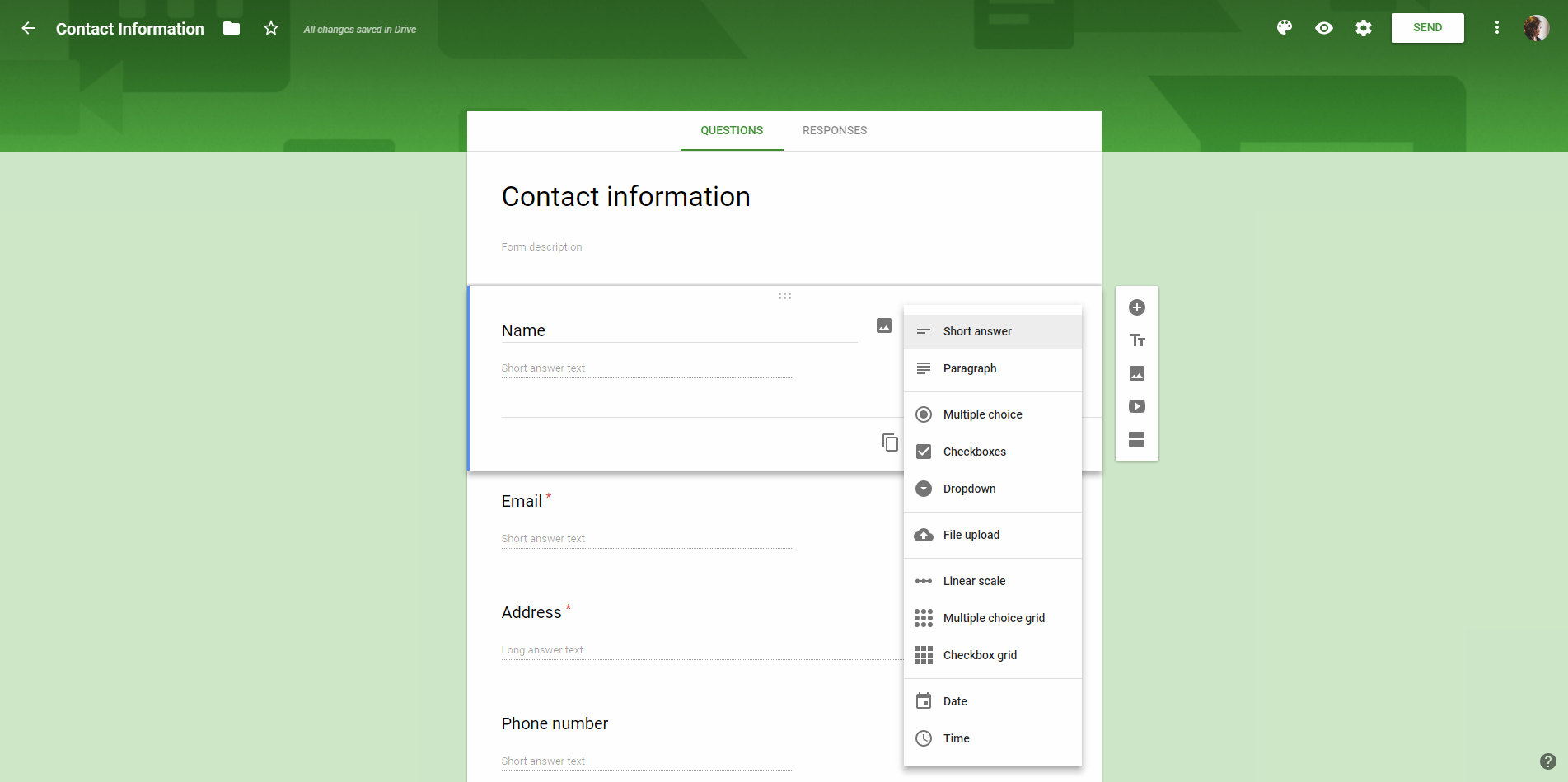Screen dimensions: 1568x782
Task: Move form to folder icon
Action: (x=232, y=28)
